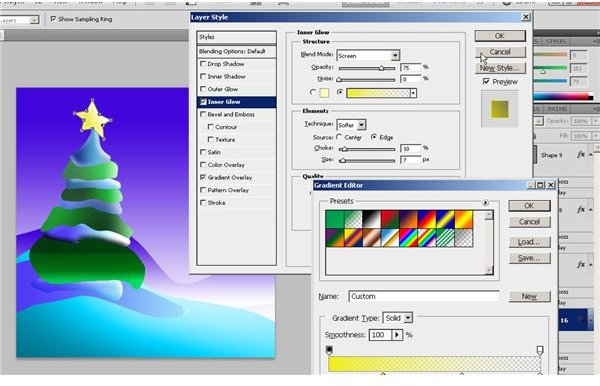Open the Presets flyout menu arrow
600x386 pixels.
[x=485, y=202]
